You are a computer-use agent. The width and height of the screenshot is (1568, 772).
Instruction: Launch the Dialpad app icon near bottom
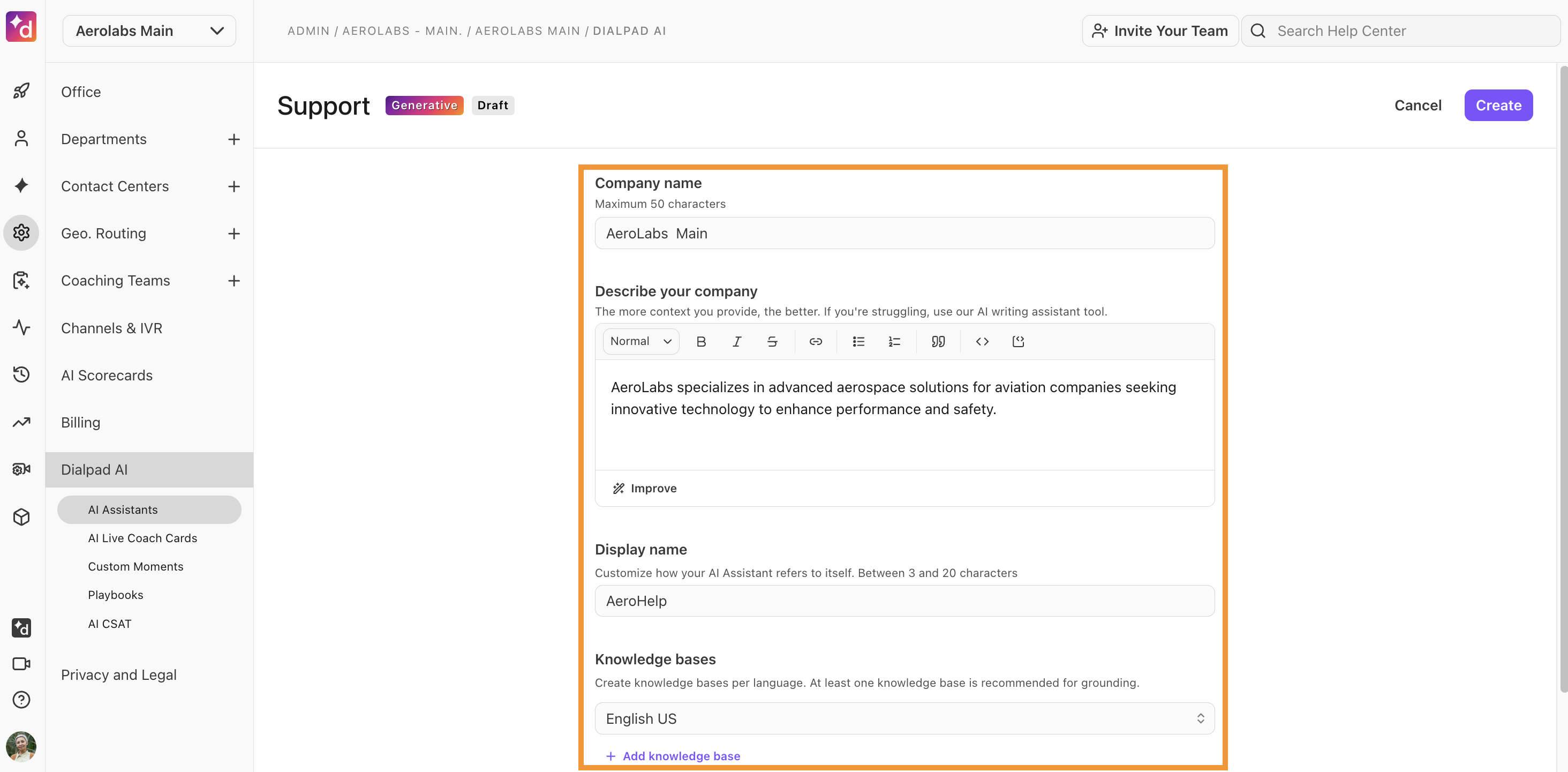click(21, 628)
